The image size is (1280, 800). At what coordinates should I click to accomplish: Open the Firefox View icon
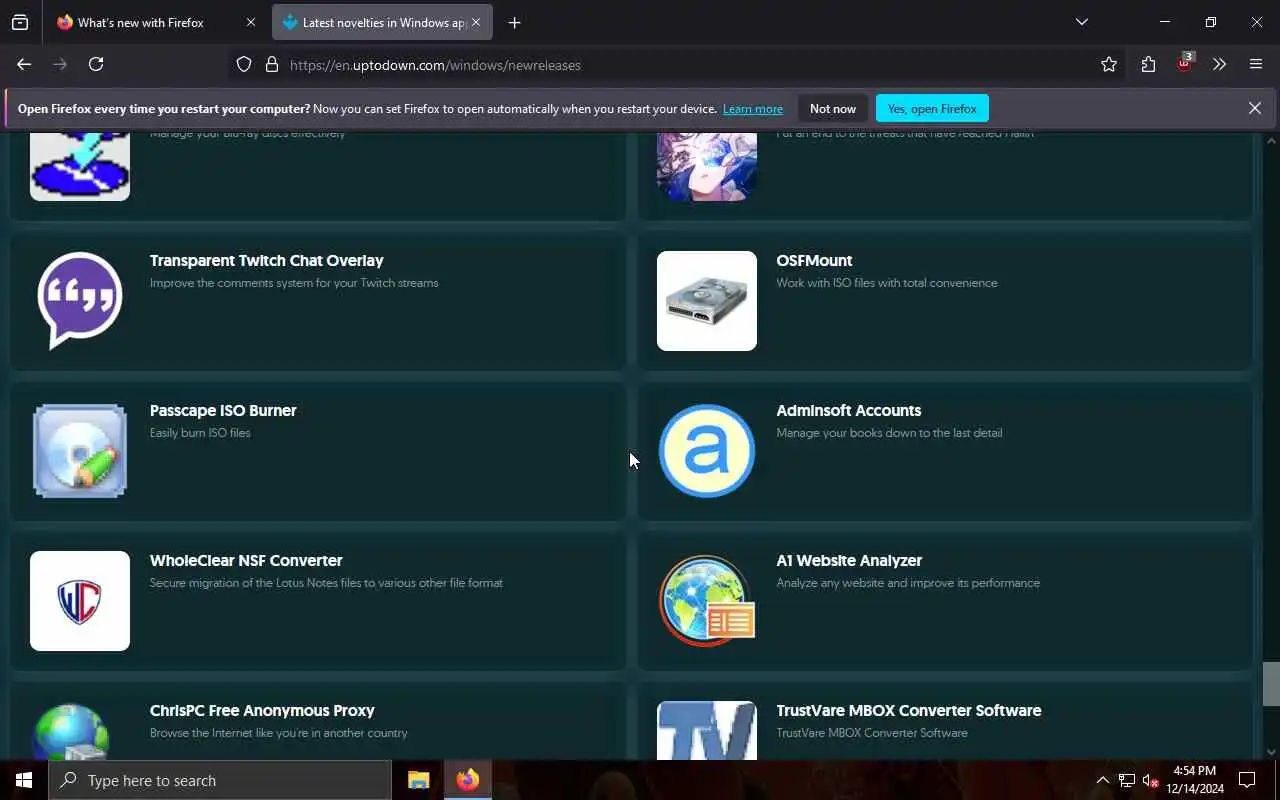coord(20,22)
